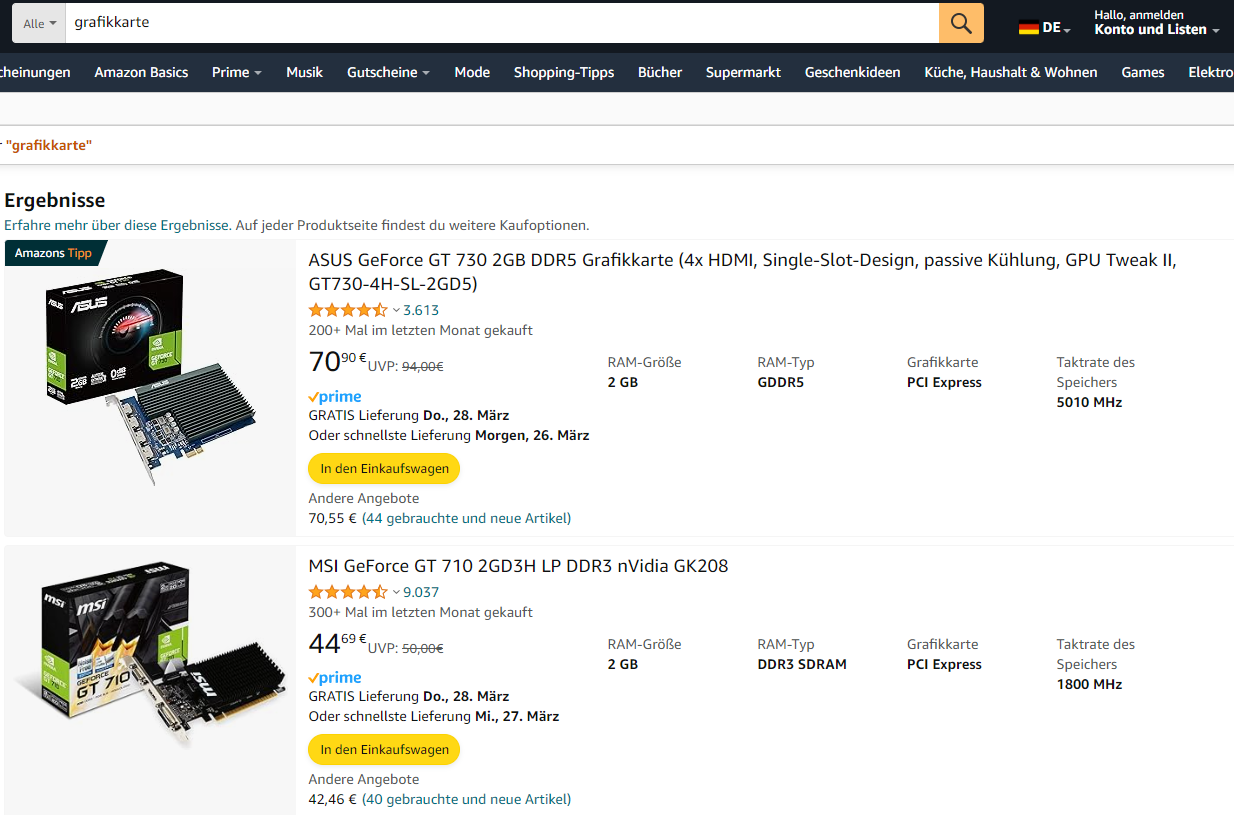The width and height of the screenshot is (1234, 815).
Task: Select the 'UVP: 50,00€' list price text
Action: tap(406, 648)
